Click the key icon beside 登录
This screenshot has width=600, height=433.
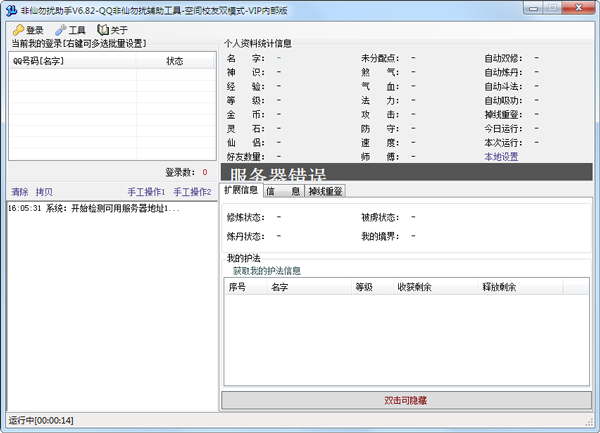(x=18, y=30)
